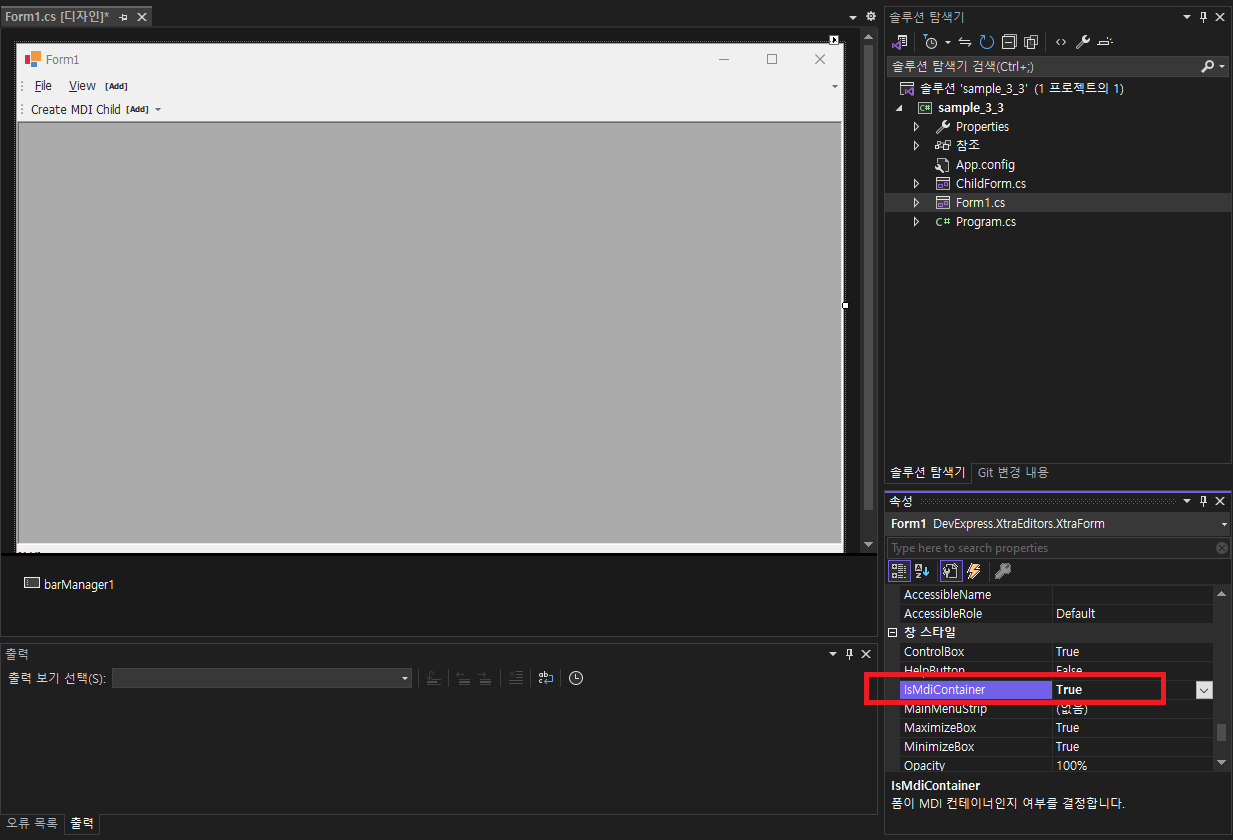1233x840 pixels.
Task: Select 솔루션 탐색기 bottom tab
Action: pyautogui.click(x=928, y=472)
